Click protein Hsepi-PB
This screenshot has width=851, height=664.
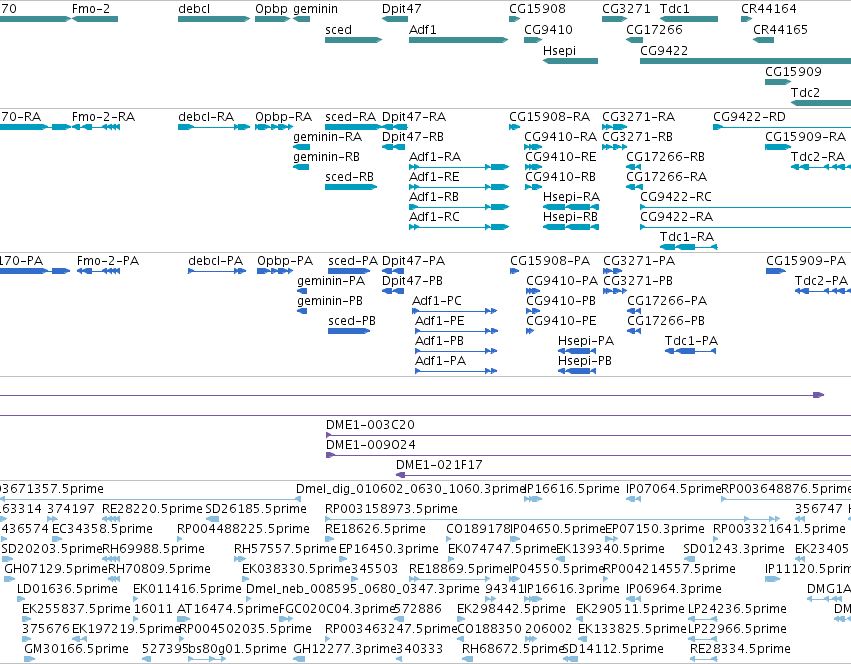click(x=577, y=371)
